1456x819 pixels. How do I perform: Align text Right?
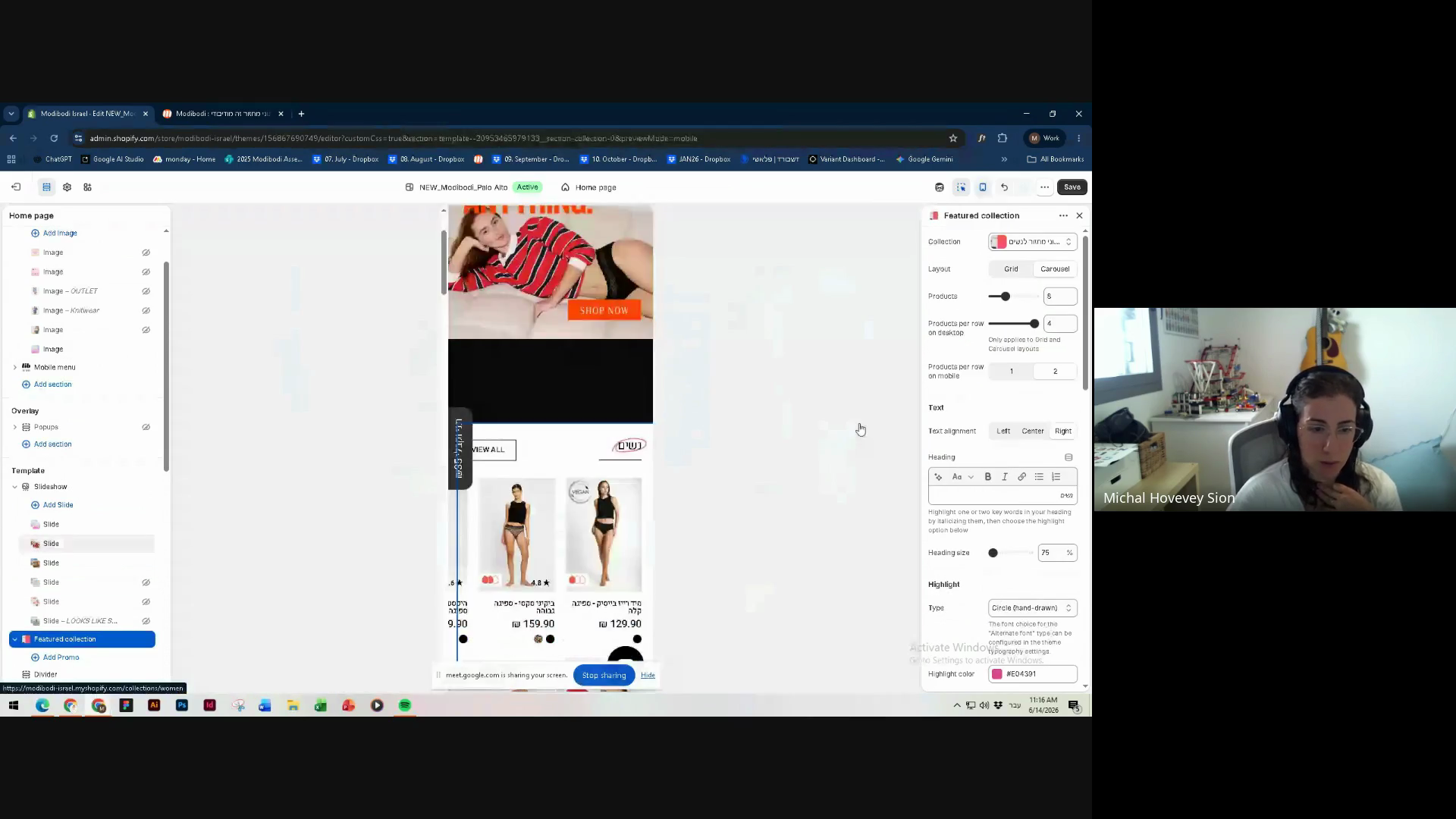[1063, 431]
